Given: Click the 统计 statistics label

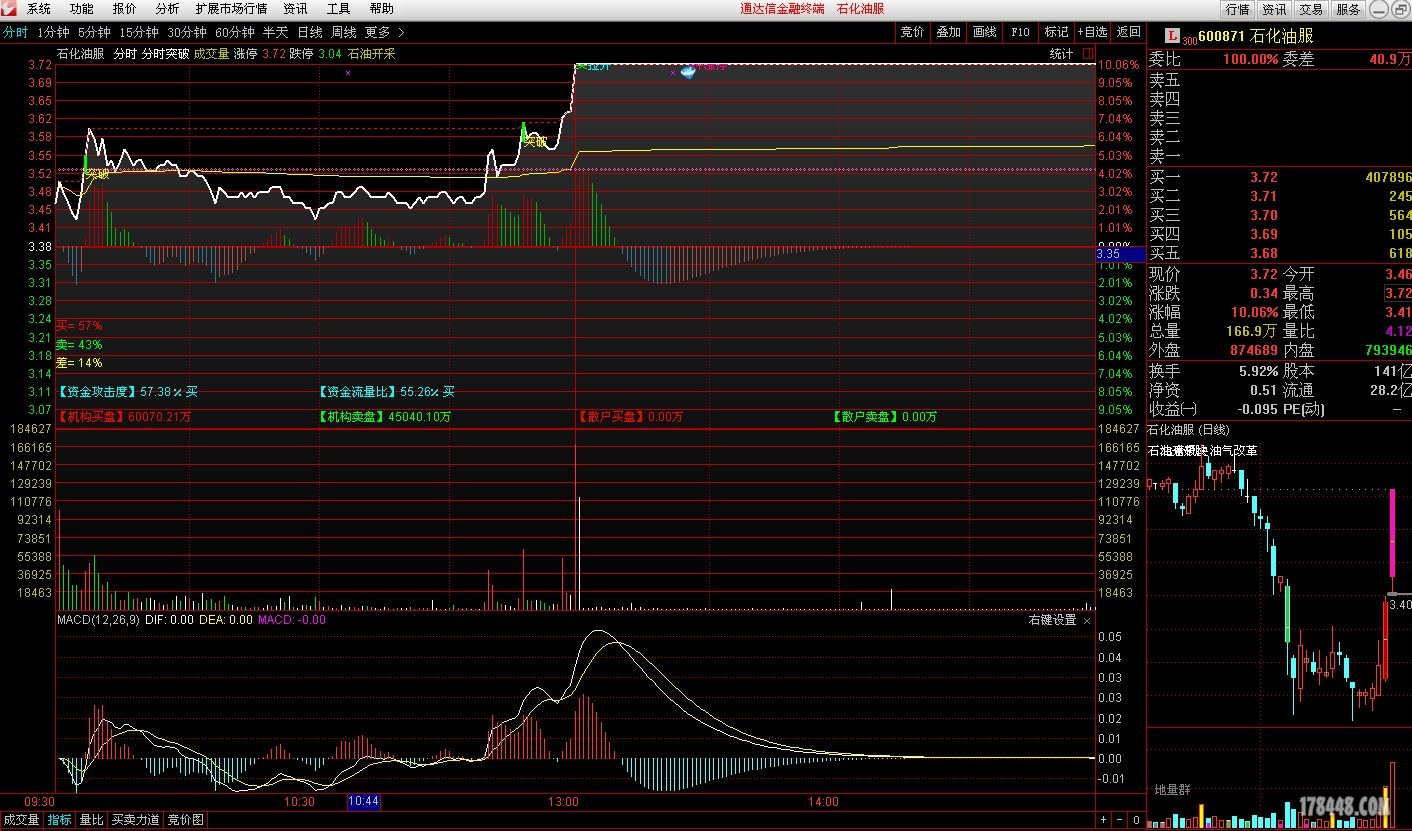Looking at the screenshot, I should point(1061,54).
